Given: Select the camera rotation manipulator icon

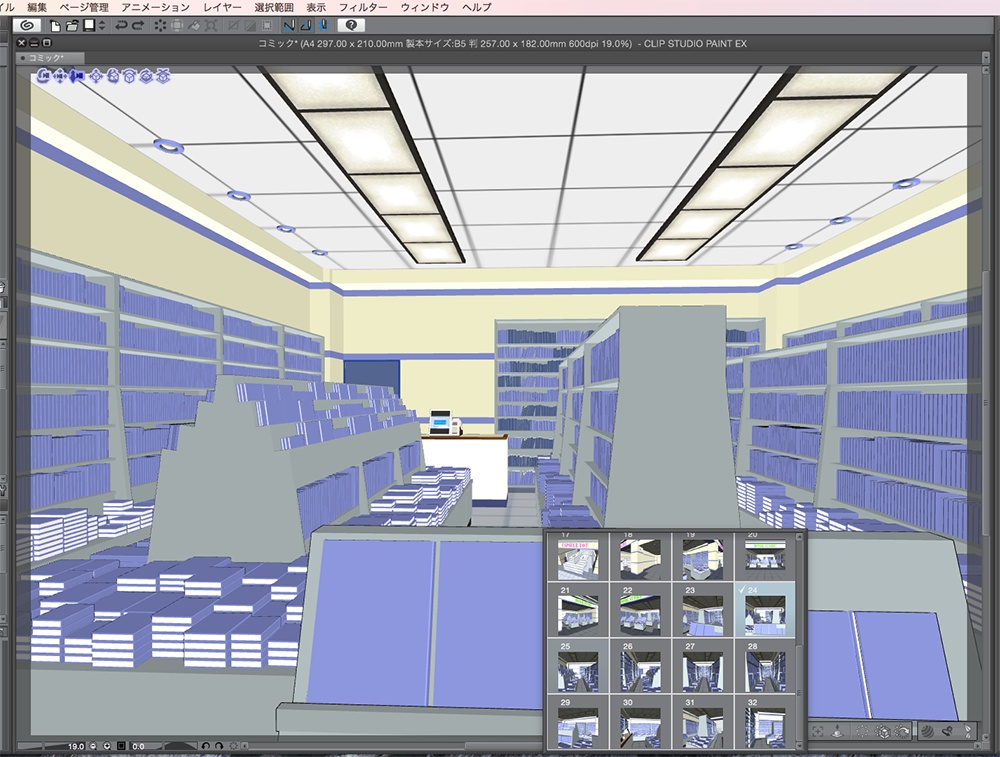Looking at the screenshot, I should pyautogui.click(x=44, y=76).
